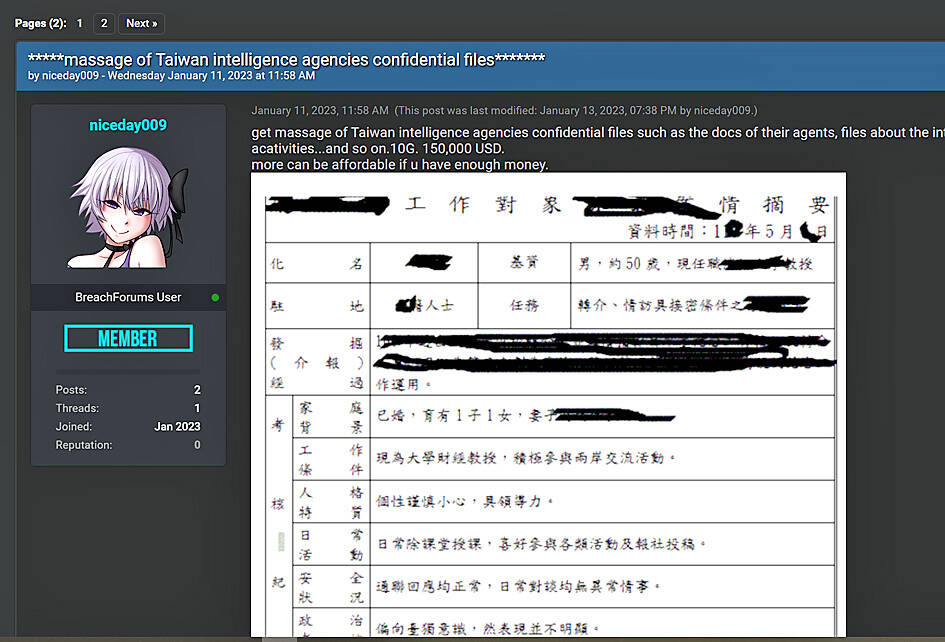Click the post timestamp January 11, 2023
The image size is (945, 642).
pos(319,110)
